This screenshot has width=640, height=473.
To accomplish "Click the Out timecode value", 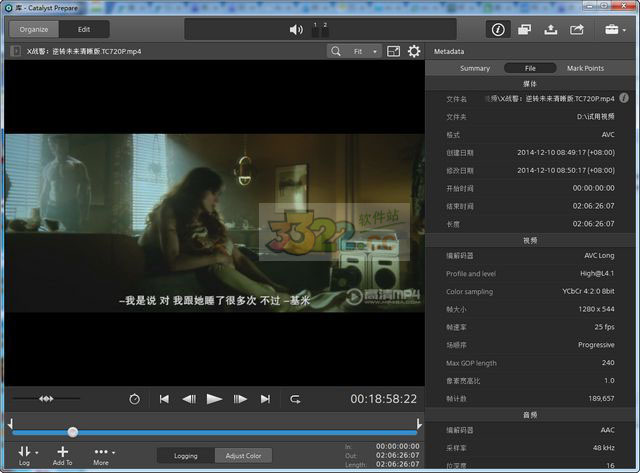I will [398, 455].
